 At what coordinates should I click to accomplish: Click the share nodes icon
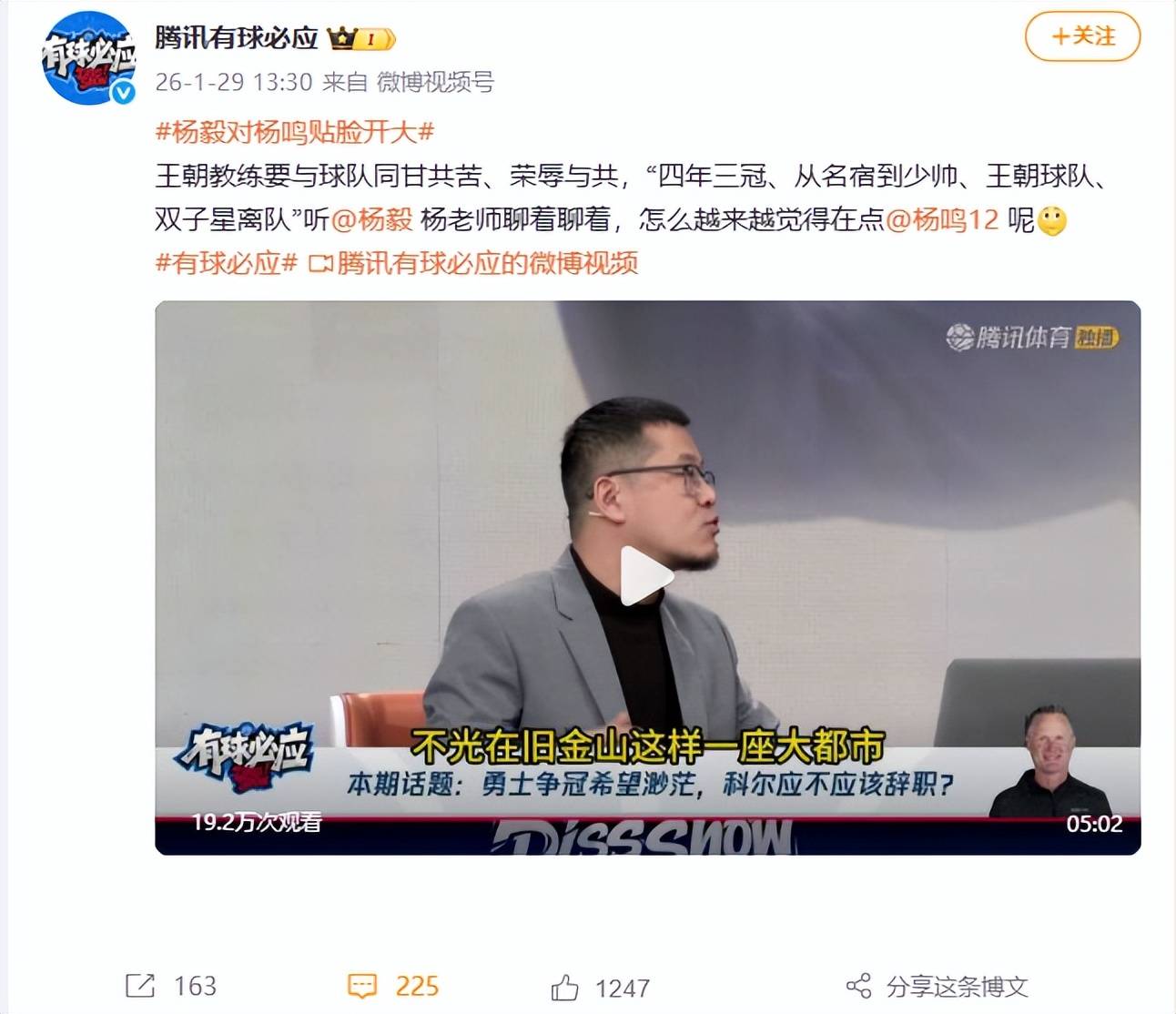point(858,986)
